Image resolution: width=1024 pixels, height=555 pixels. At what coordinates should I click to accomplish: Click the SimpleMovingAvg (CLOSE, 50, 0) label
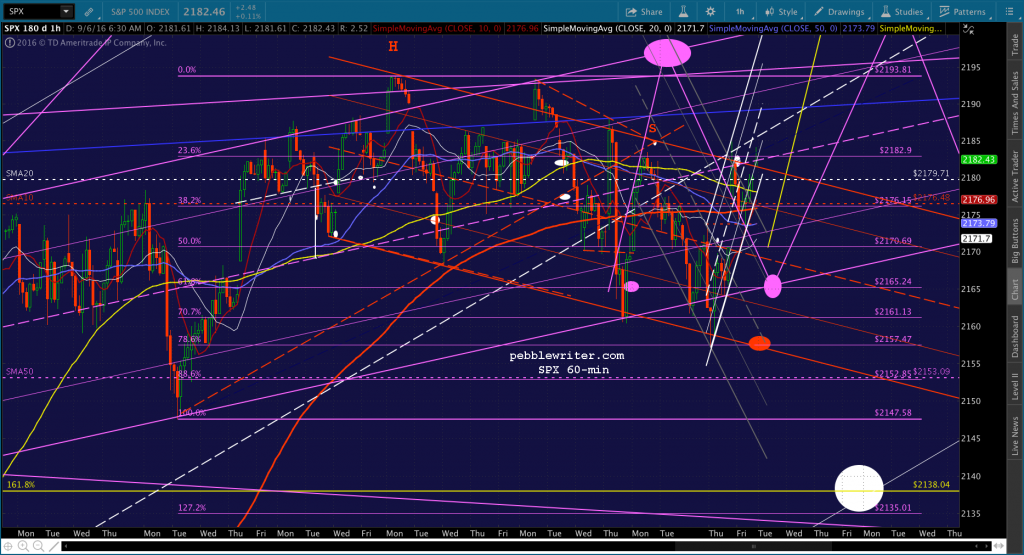[x=775, y=29]
